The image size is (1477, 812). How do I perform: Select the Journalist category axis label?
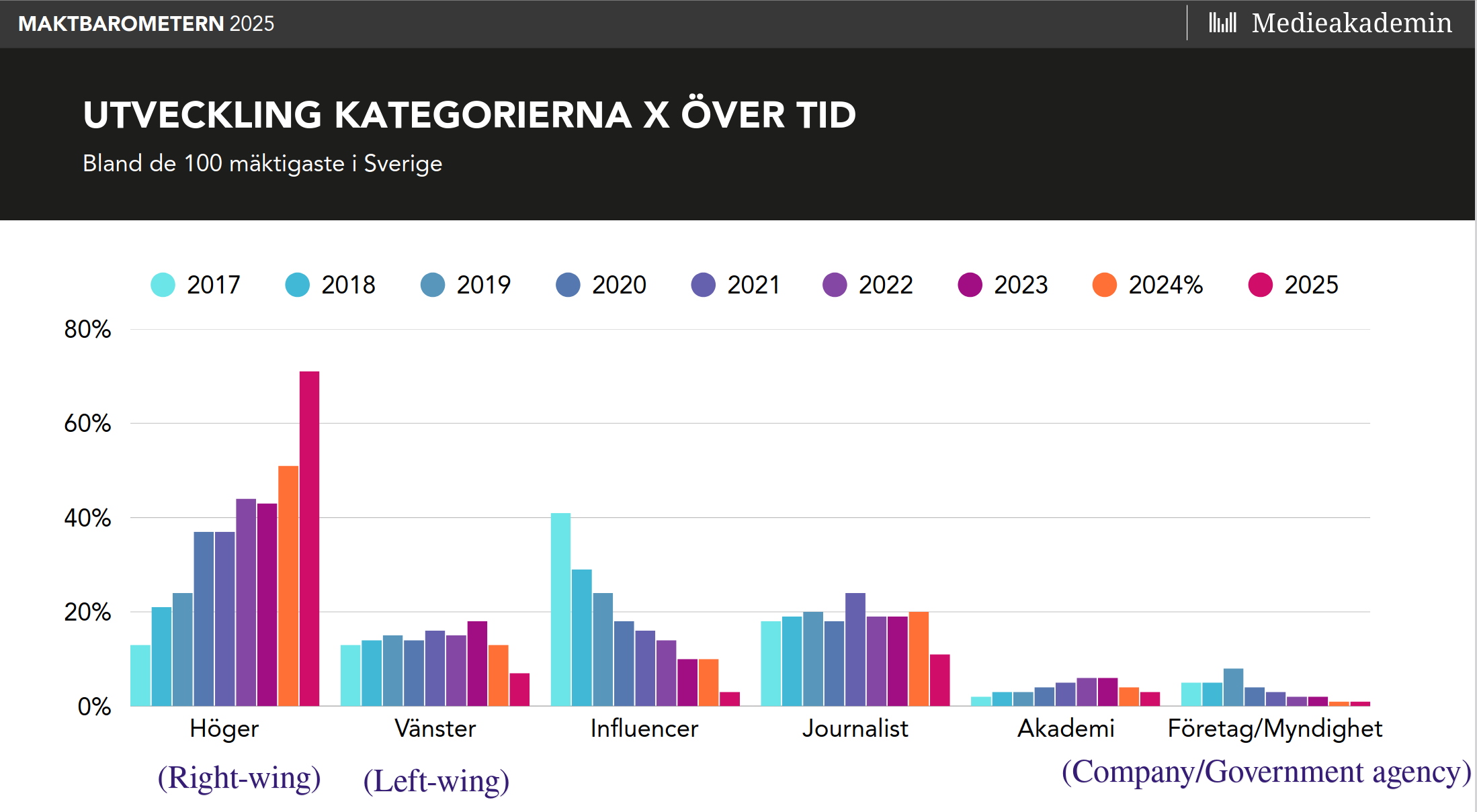(855, 729)
